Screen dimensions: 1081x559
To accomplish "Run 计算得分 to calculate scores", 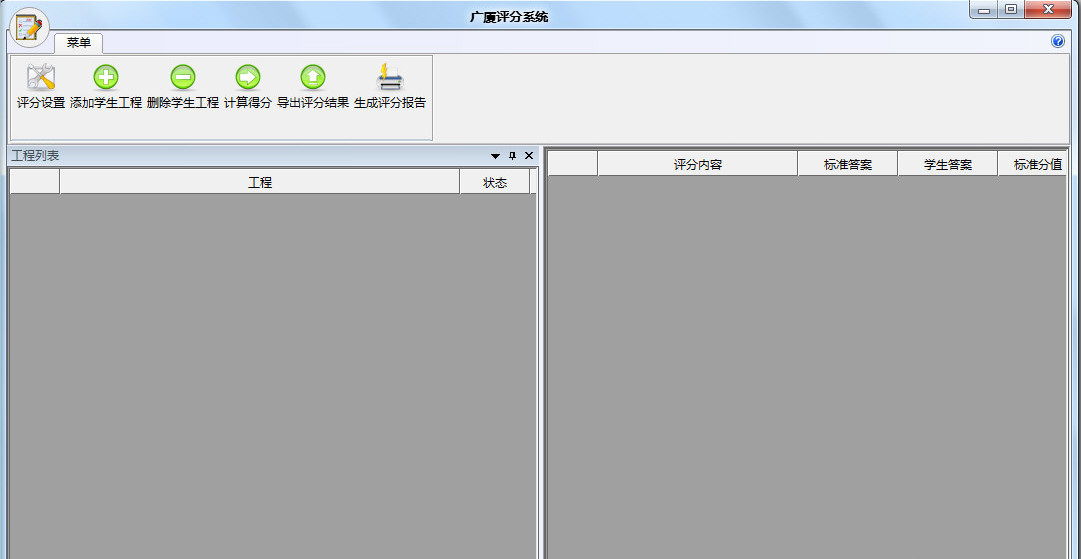I will pos(248,78).
